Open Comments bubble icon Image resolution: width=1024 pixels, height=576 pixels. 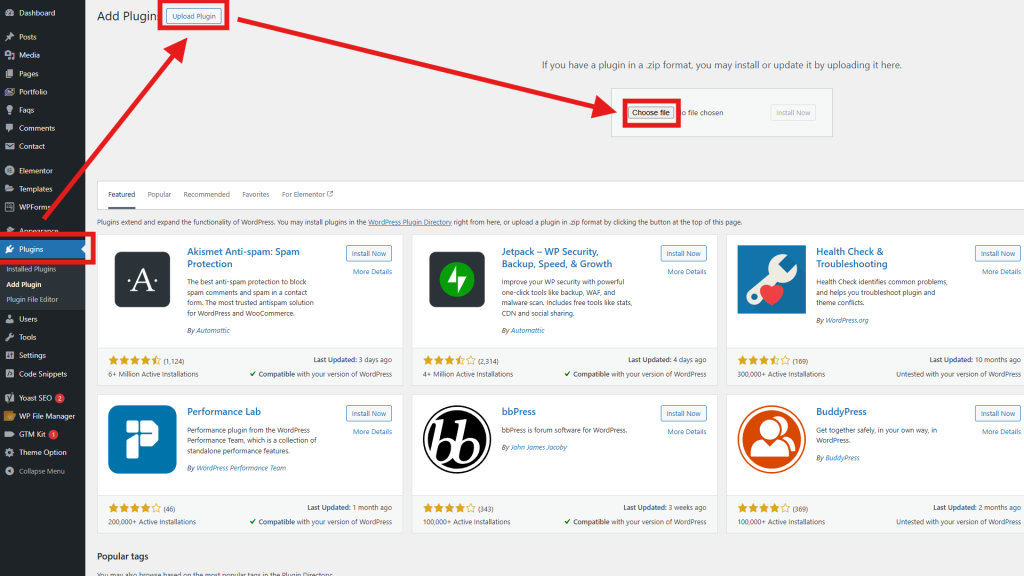point(10,128)
